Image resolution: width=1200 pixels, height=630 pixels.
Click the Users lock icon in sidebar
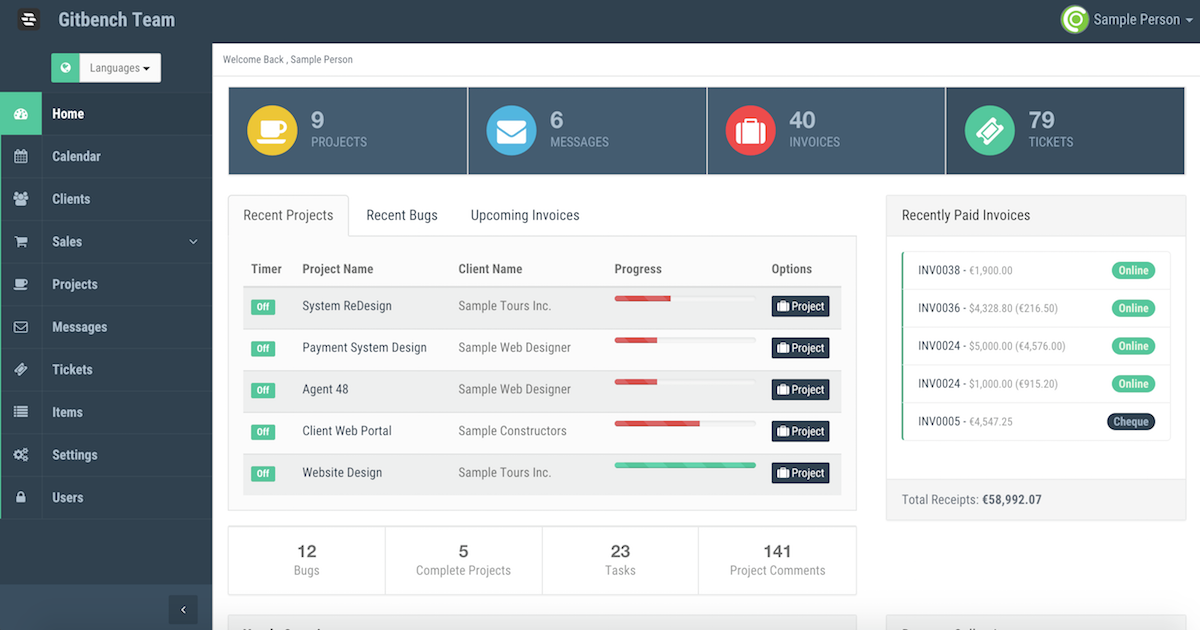[21, 498]
